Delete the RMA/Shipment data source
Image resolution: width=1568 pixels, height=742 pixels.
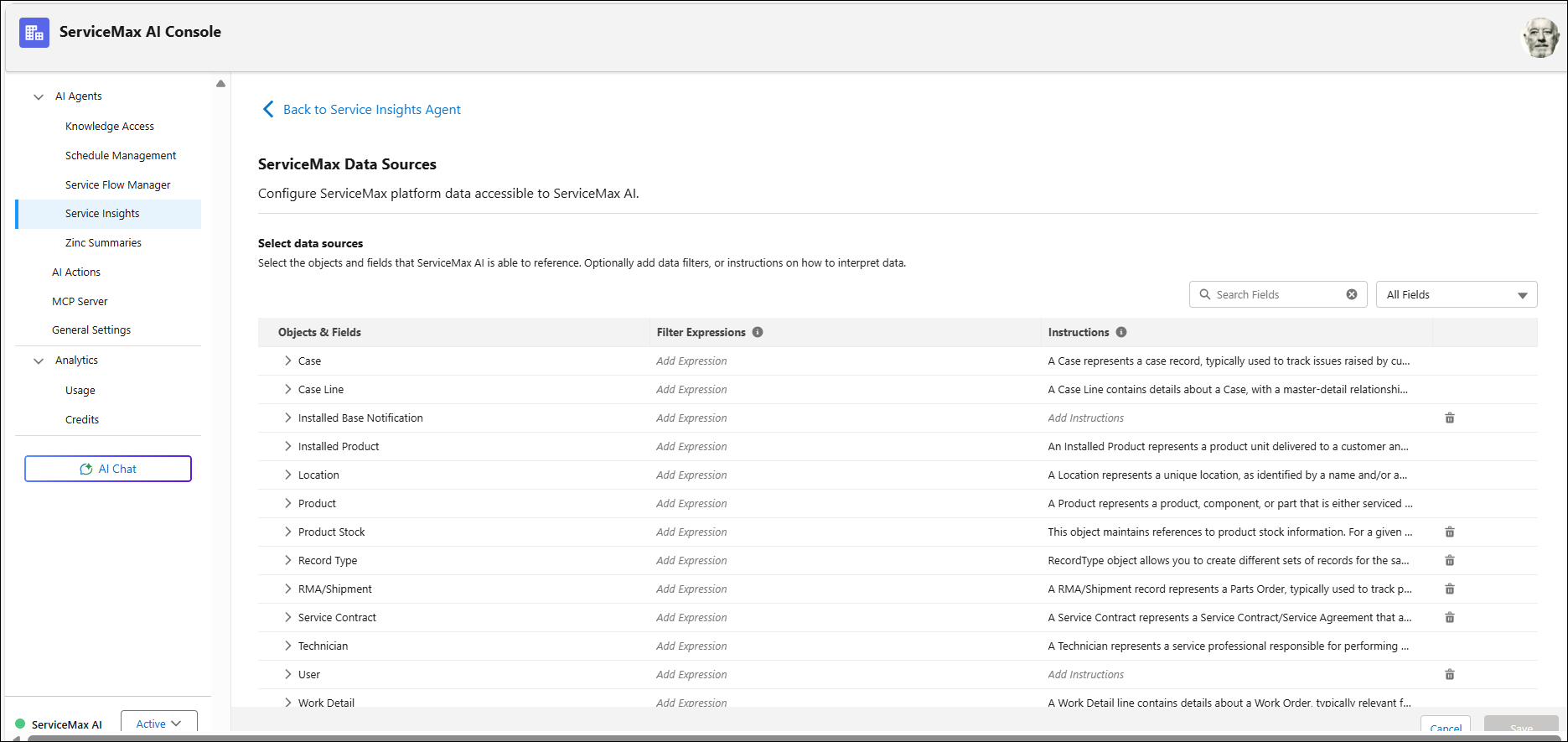(1450, 589)
